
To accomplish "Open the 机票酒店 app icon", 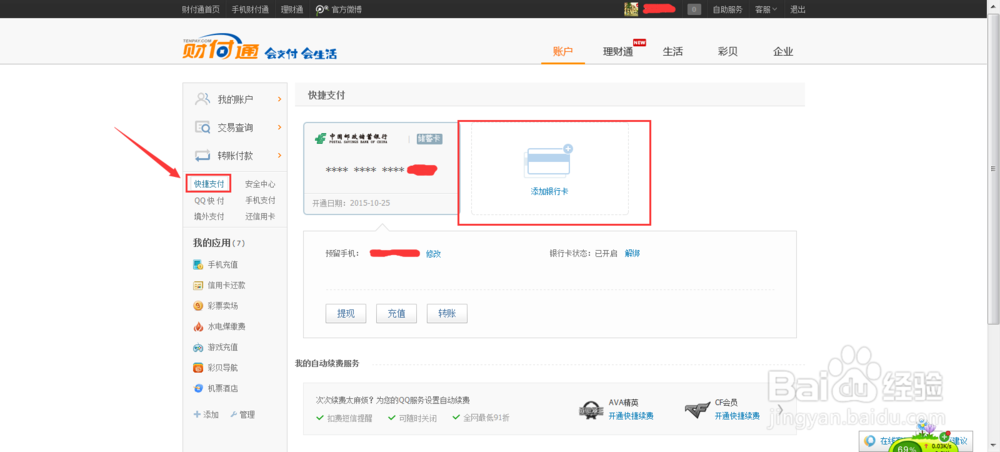I will click(x=198, y=388).
